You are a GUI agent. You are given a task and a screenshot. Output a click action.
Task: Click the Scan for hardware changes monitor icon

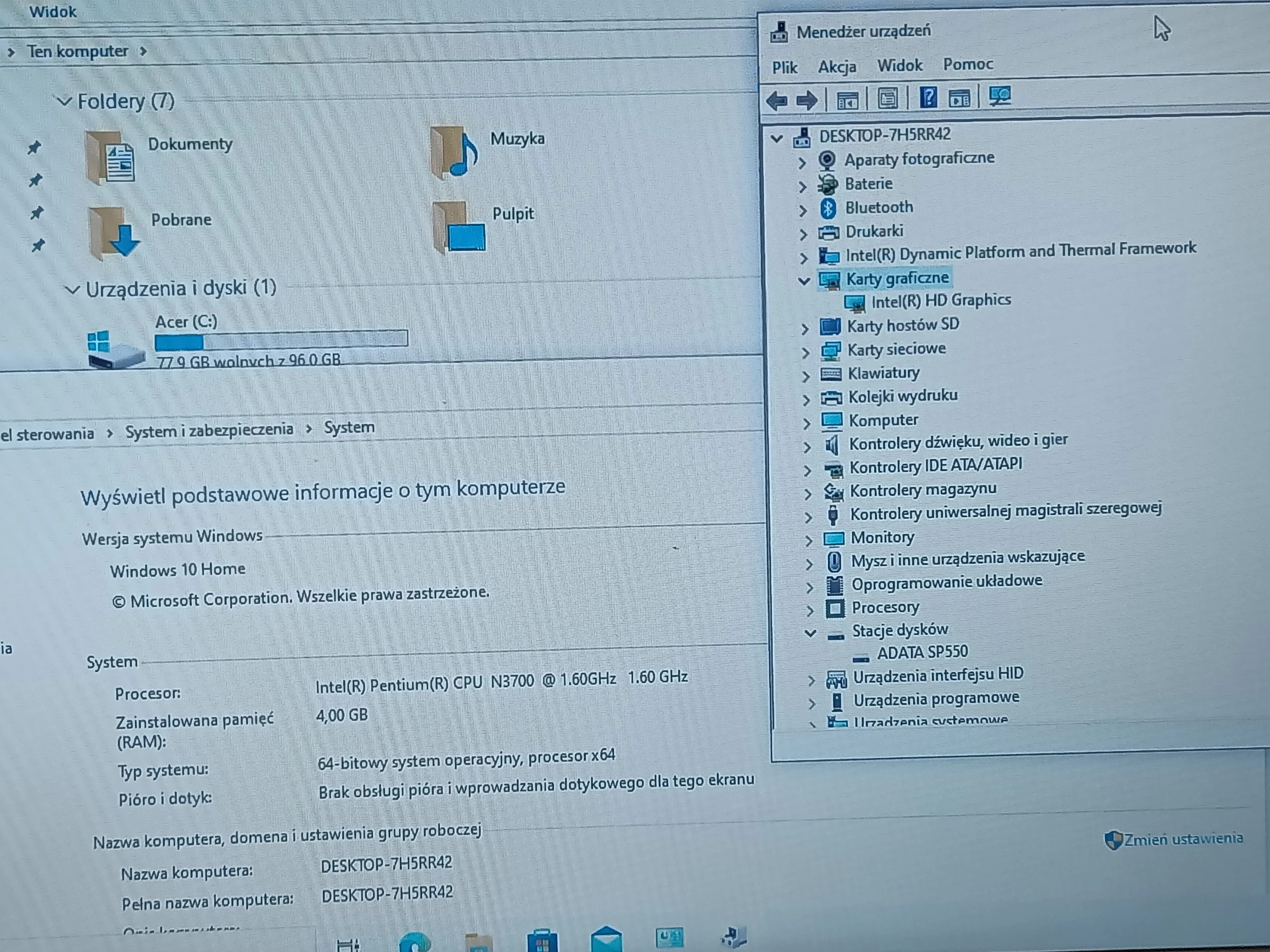point(999,96)
